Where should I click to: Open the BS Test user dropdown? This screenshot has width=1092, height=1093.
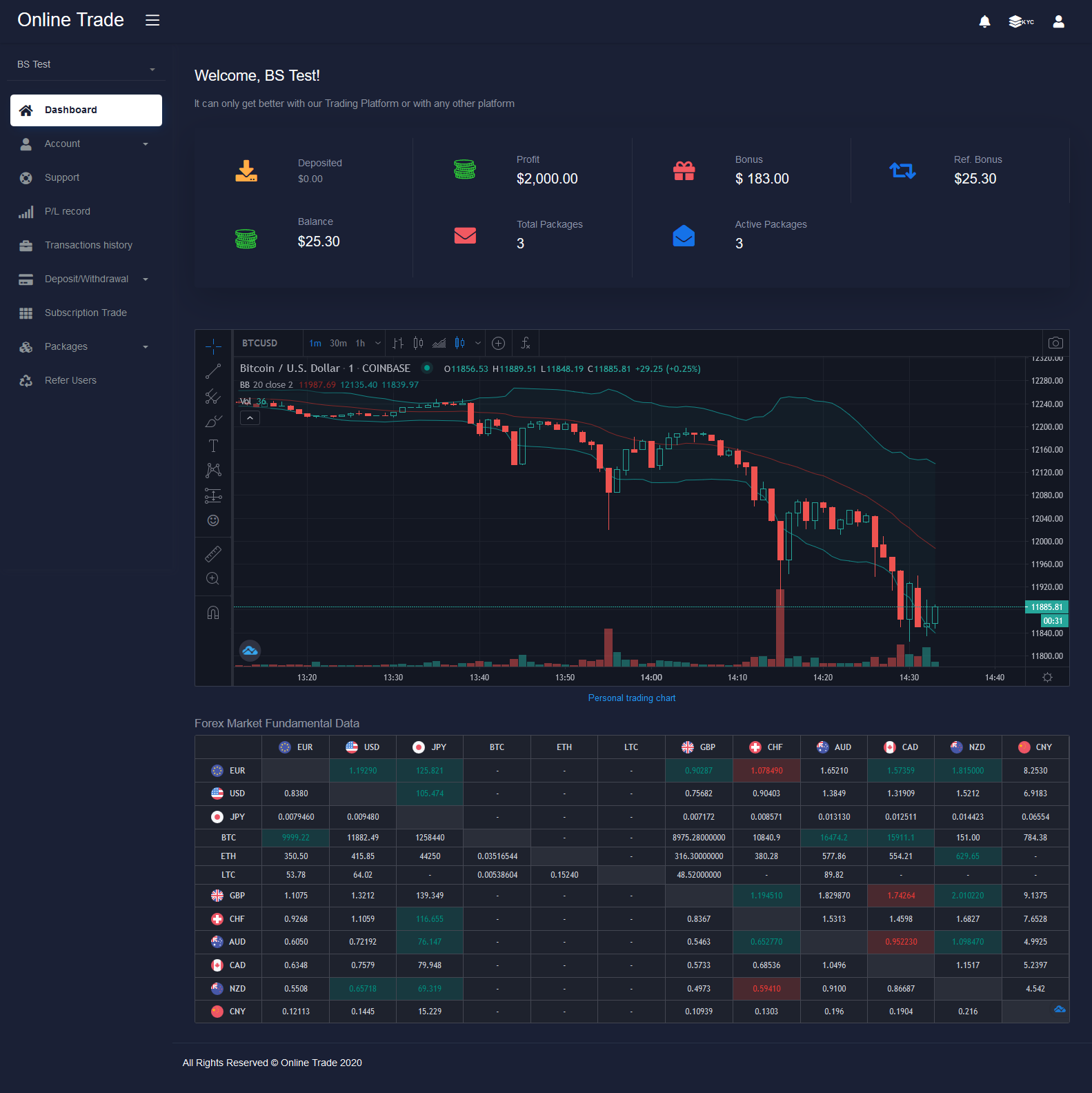point(86,65)
